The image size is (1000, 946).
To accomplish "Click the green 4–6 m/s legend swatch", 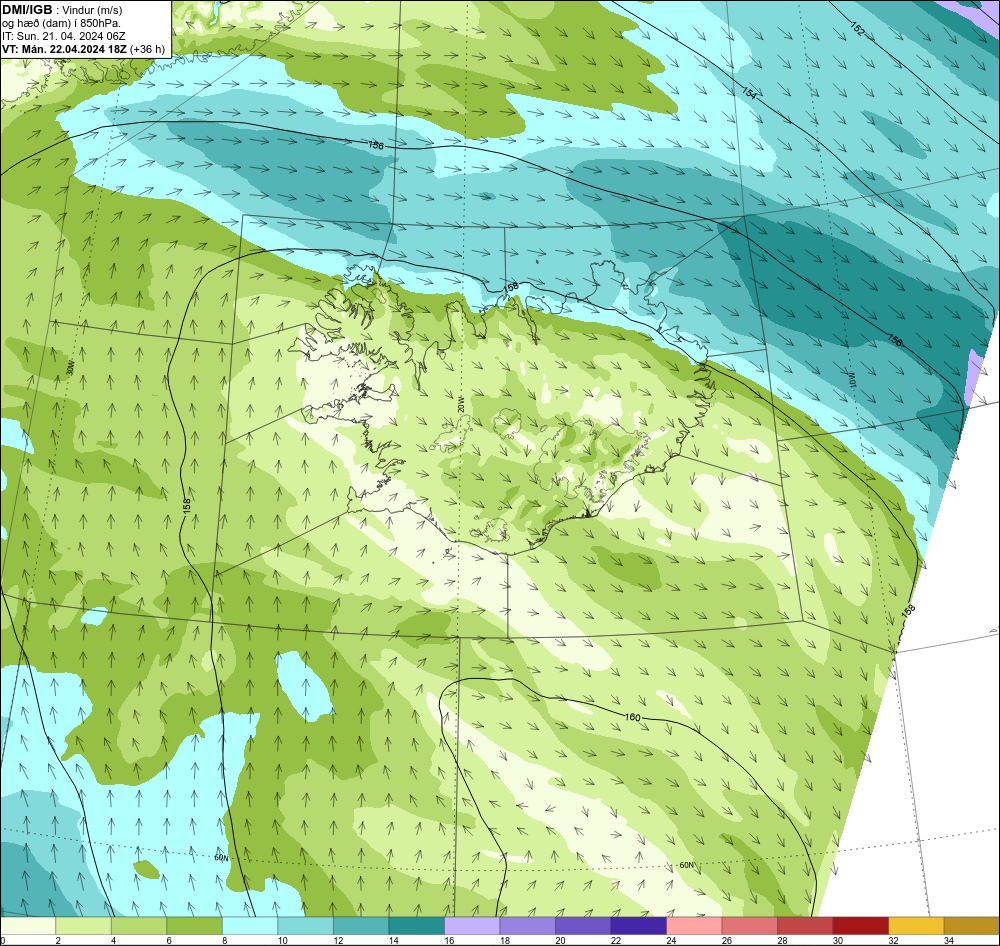I will coord(139,926).
